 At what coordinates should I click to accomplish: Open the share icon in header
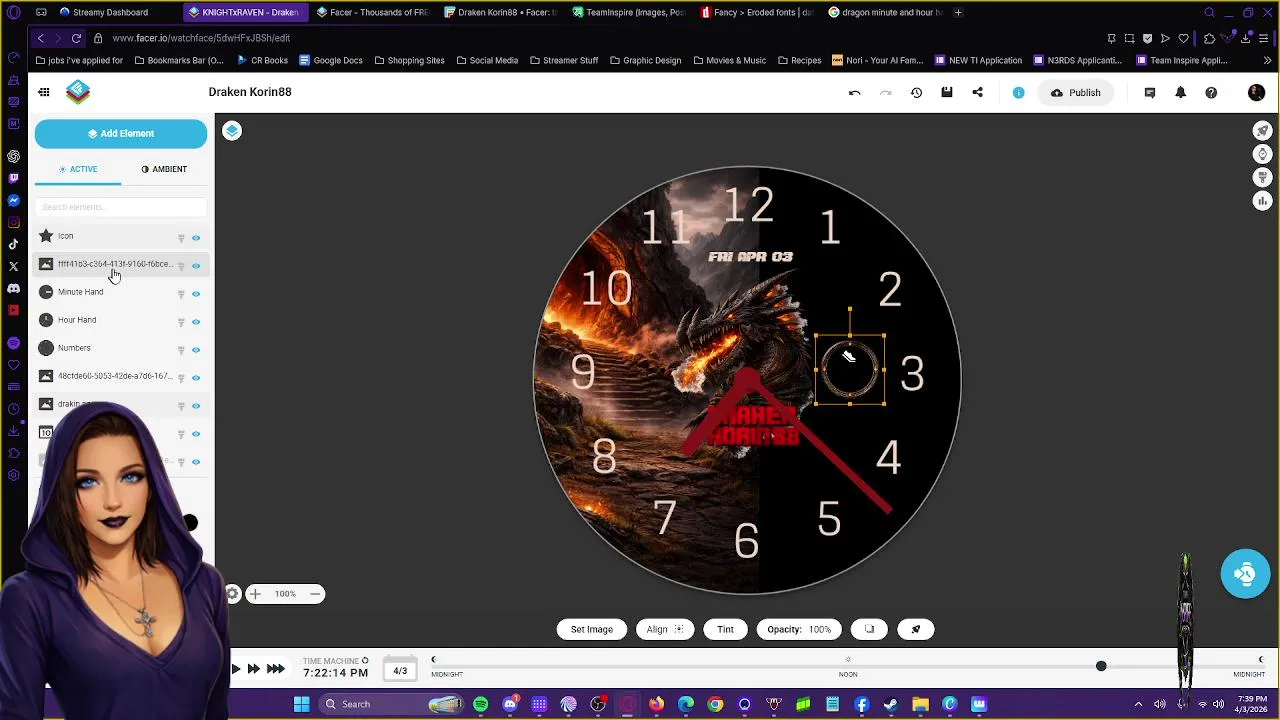[977, 92]
